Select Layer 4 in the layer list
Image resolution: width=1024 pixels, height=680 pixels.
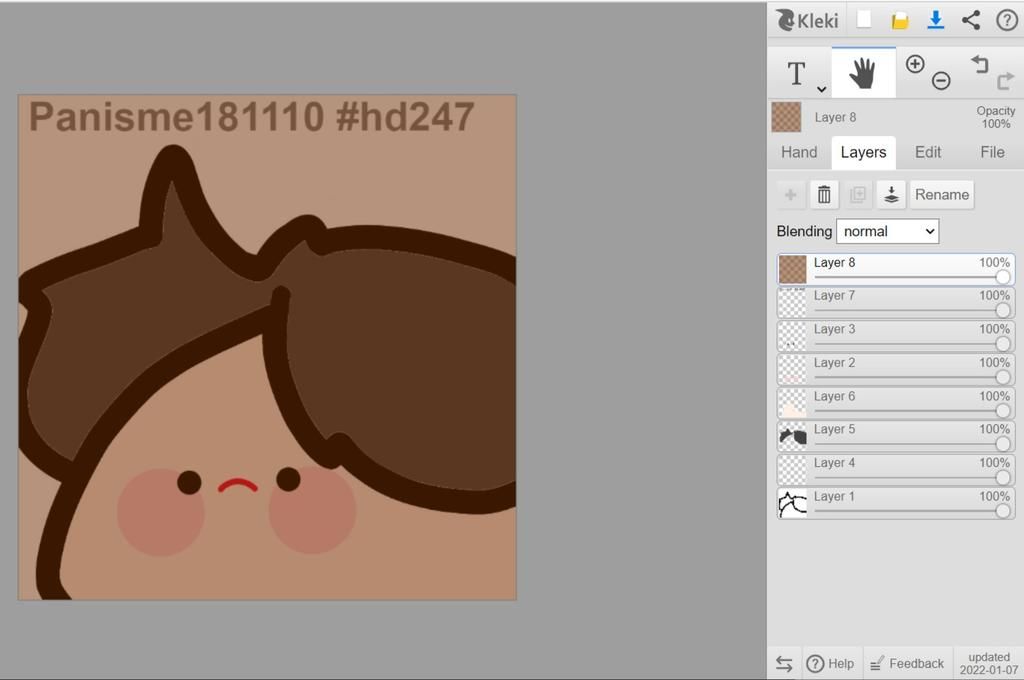(896, 470)
